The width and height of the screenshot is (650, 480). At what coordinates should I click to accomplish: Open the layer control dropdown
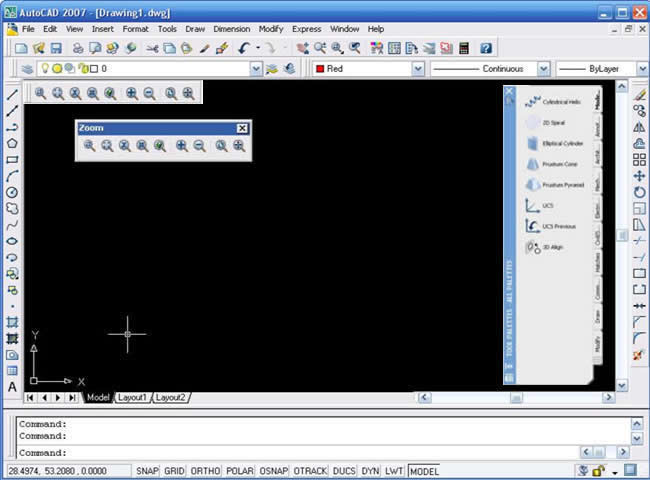click(256, 69)
